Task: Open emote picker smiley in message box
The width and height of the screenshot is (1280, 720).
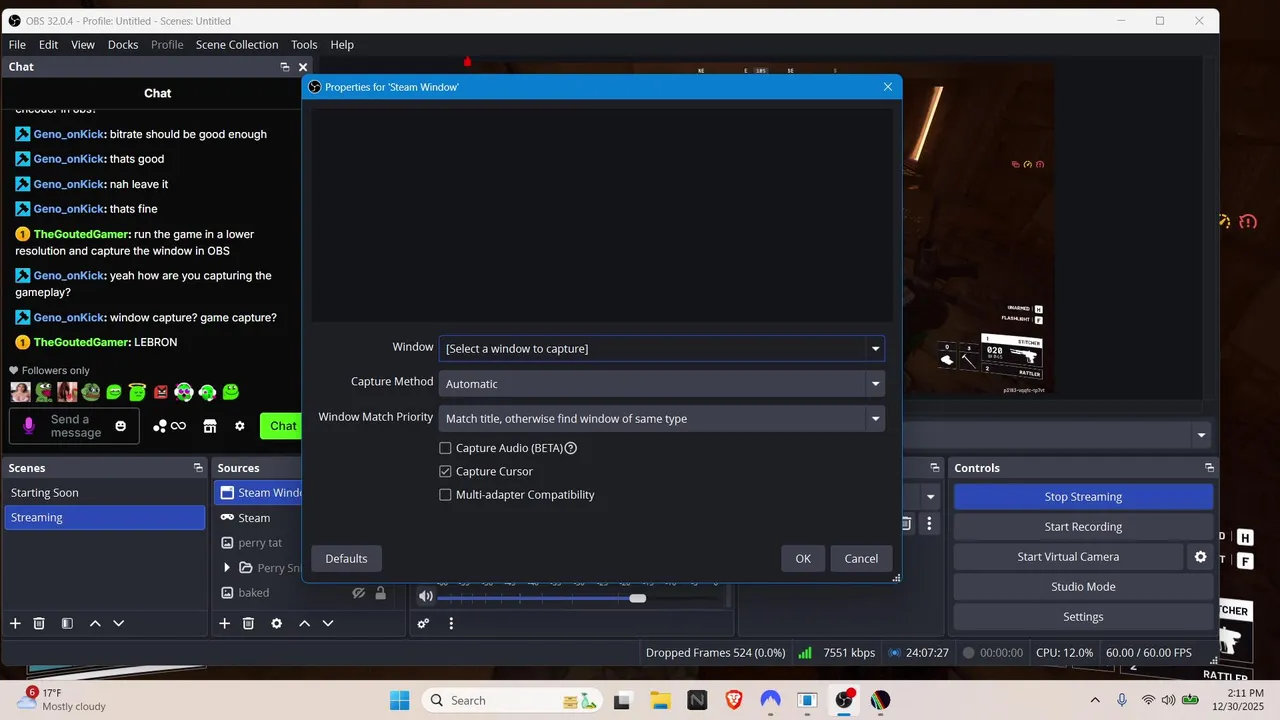Action: (x=121, y=426)
